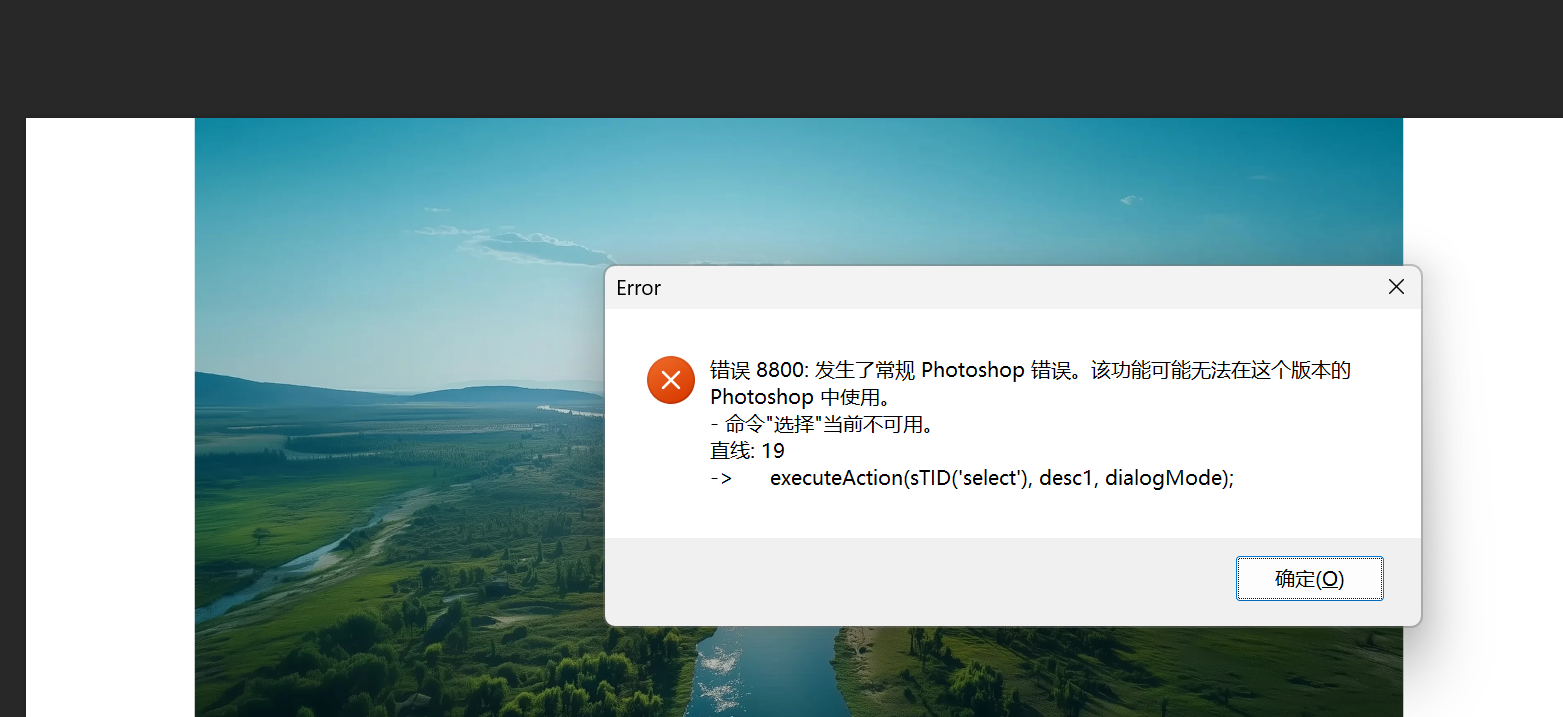This screenshot has height=717, width=1563.
Task: Click the small cloud at upper right sky
Action: pos(1130,200)
